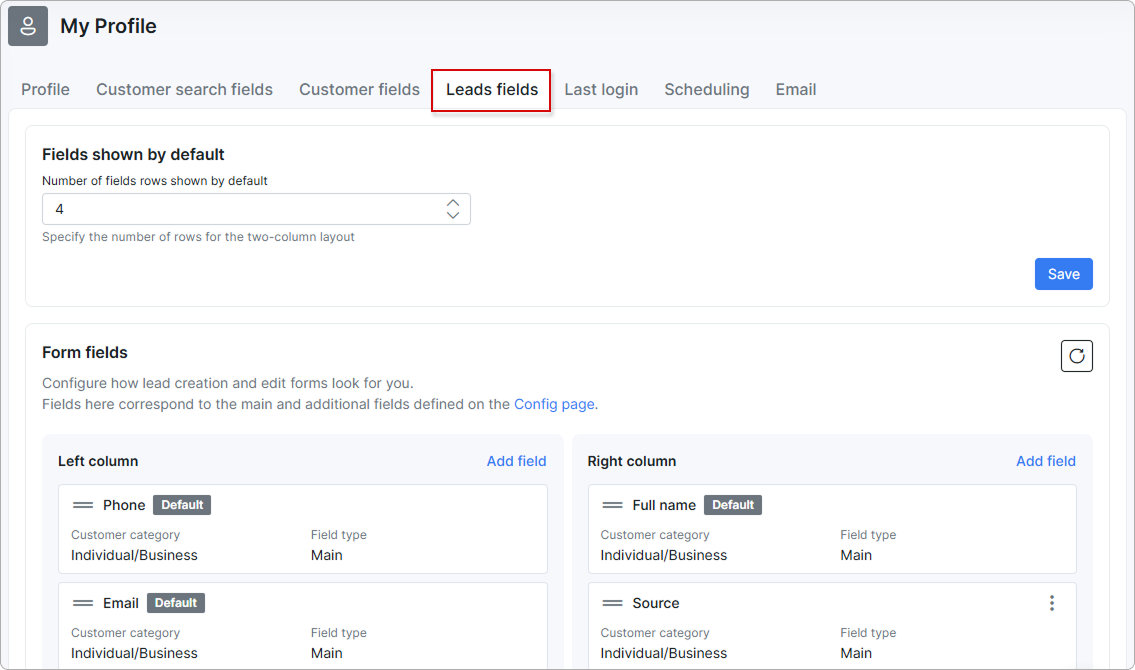Open the Email tab
This screenshot has width=1135, height=670.
click(796, 89)
